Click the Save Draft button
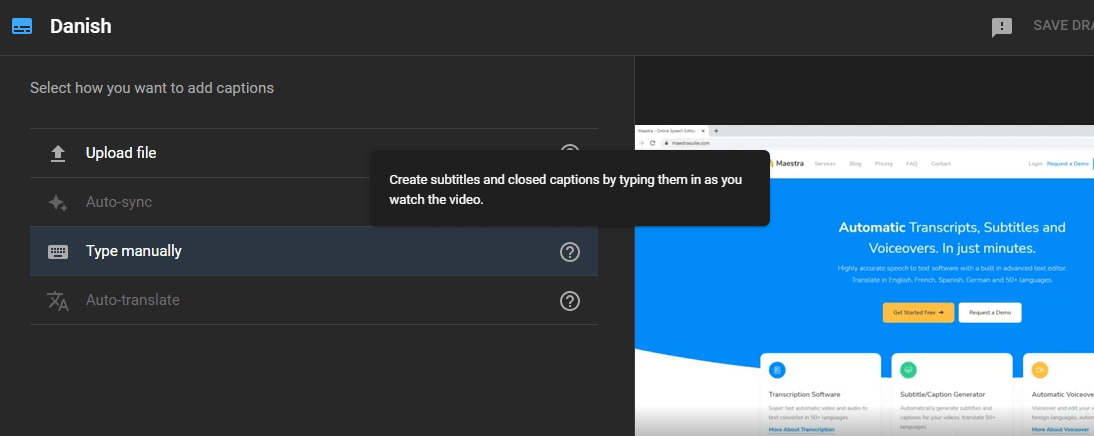This screenshot has height=436, width=1094. pos(1063,26)
